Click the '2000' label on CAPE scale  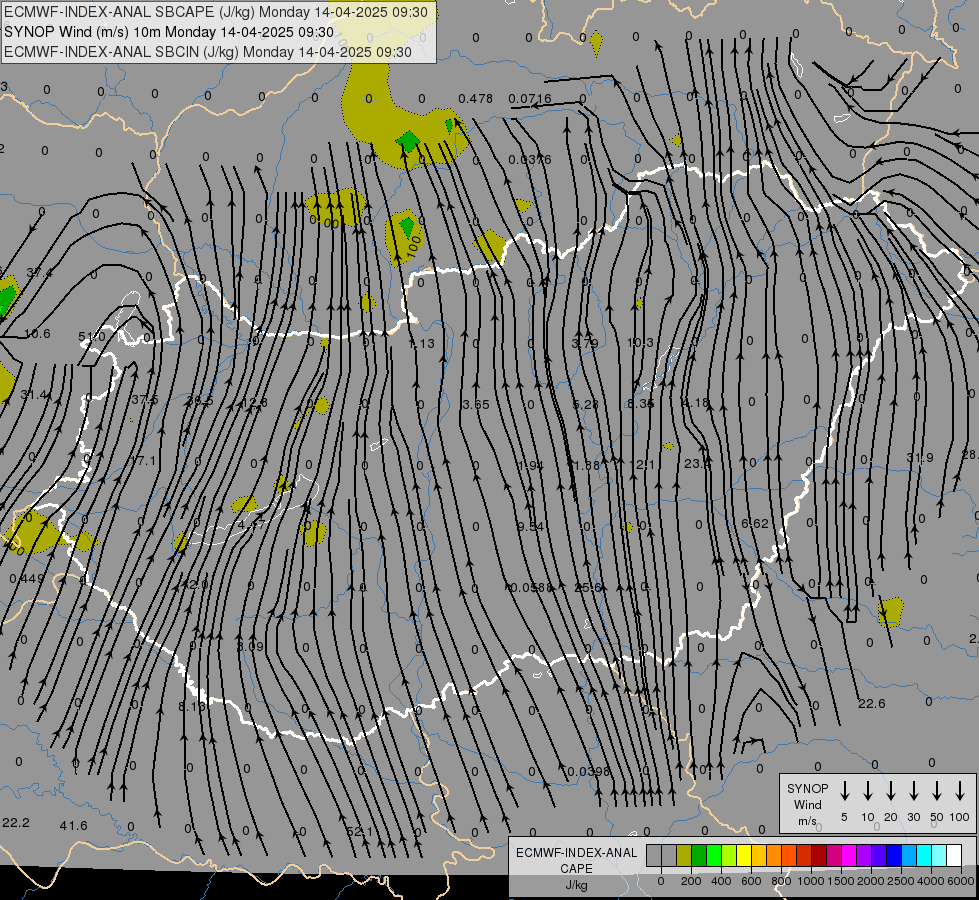tap(870, 881)
